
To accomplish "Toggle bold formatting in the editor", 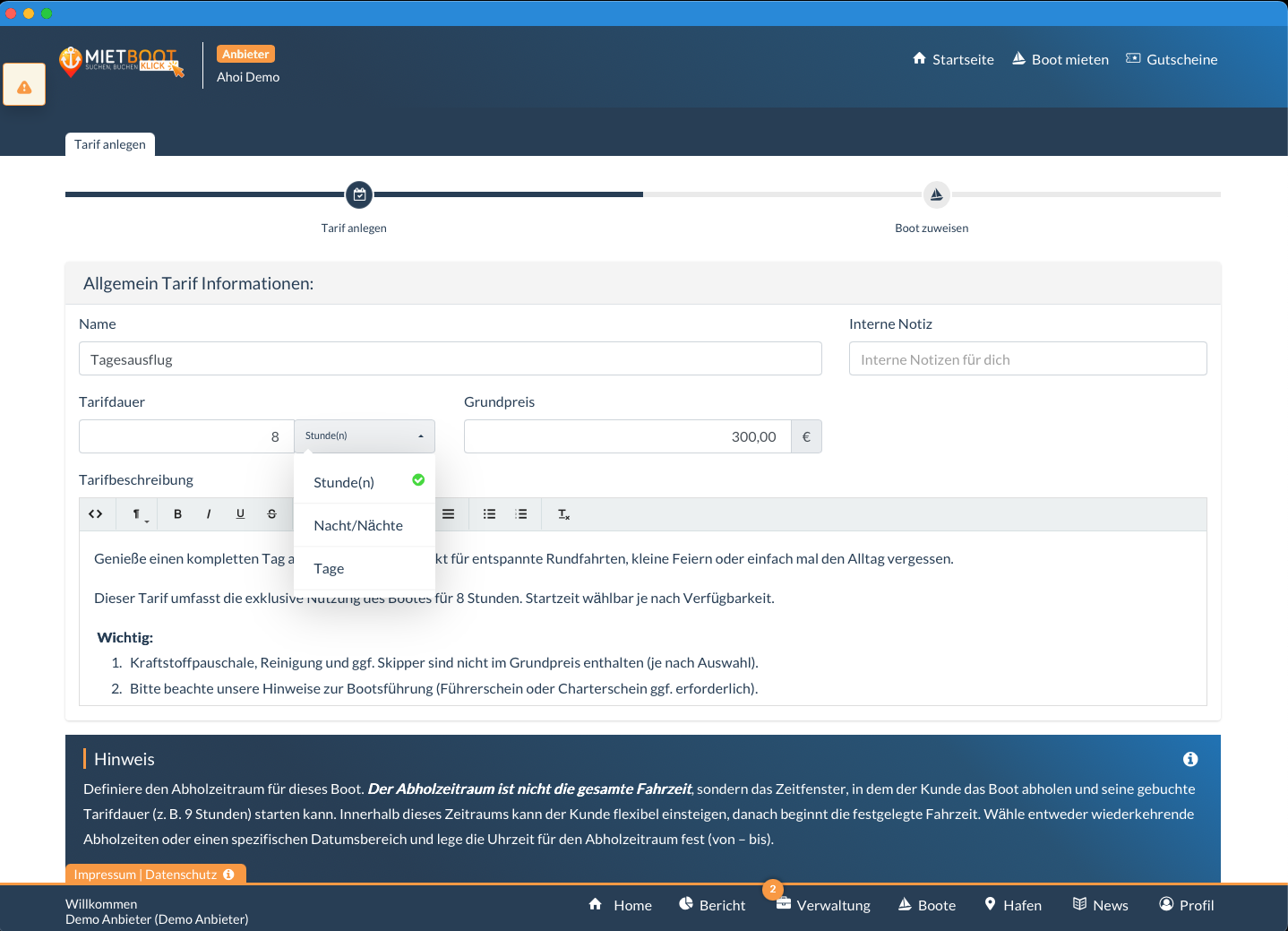I will coord(177,514).
